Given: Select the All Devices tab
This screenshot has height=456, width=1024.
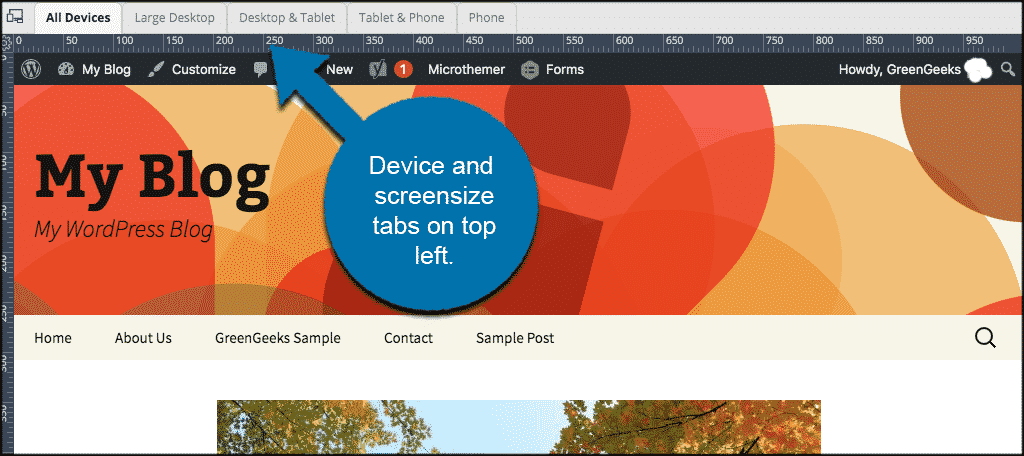Looking at the screenshot, I should [77, 18].
